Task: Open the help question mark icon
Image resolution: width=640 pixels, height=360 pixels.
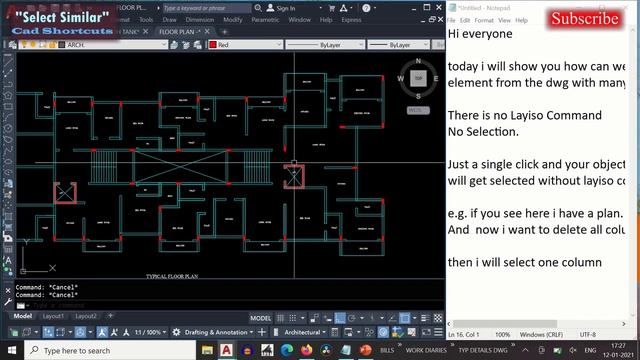Action: (x=366, y=8)
